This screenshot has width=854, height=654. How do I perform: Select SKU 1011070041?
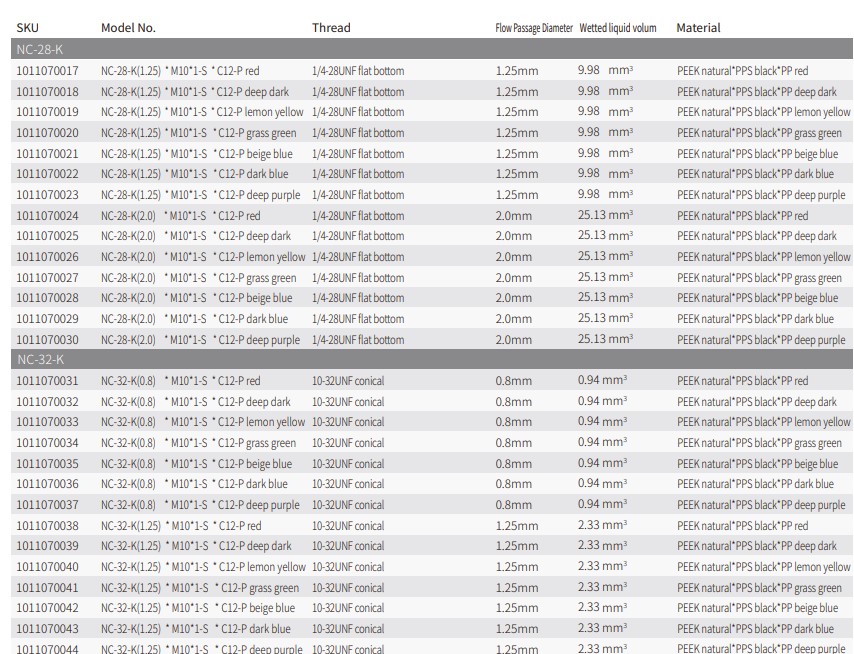(47, 588)
